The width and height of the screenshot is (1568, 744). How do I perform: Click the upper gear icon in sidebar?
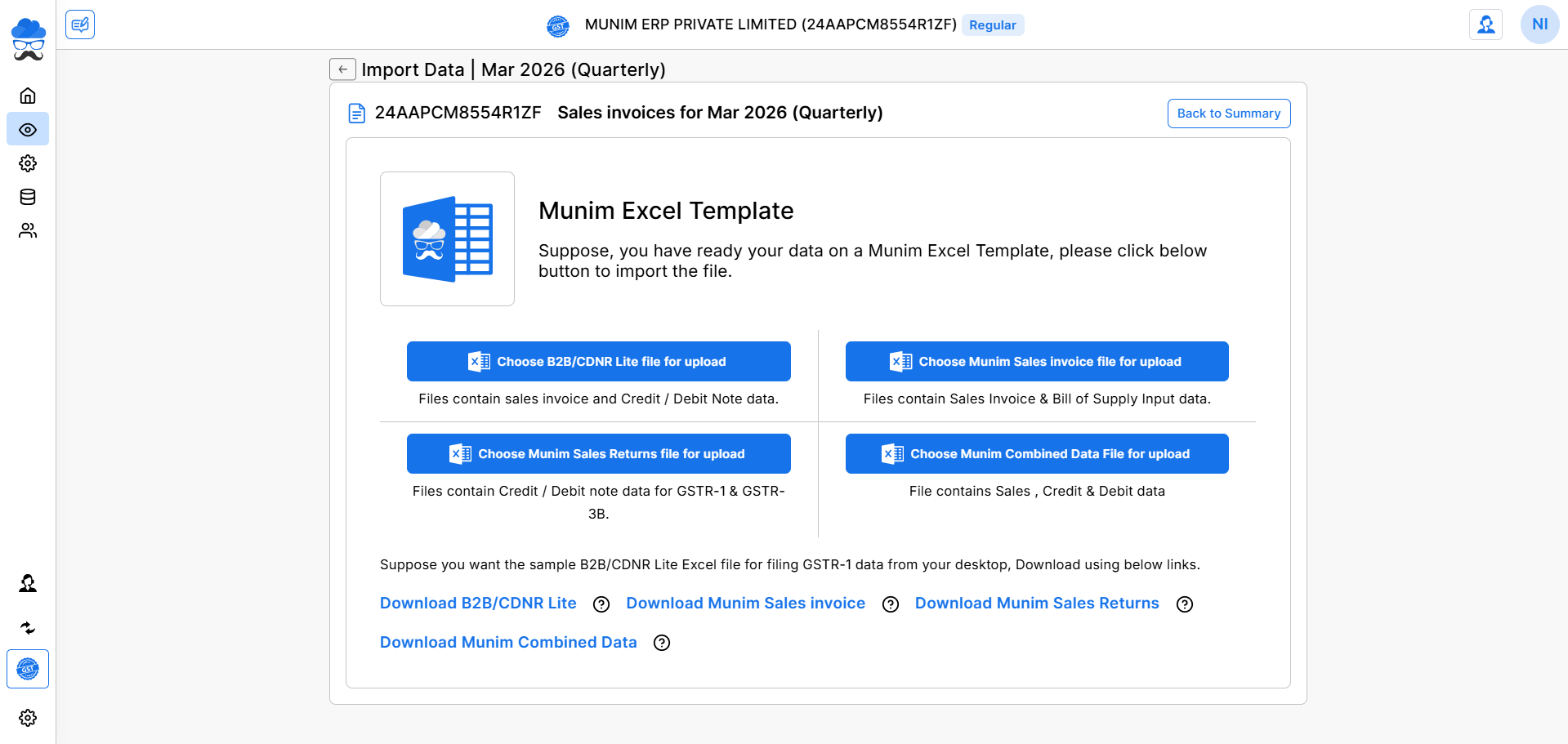[x=28, y=163]
